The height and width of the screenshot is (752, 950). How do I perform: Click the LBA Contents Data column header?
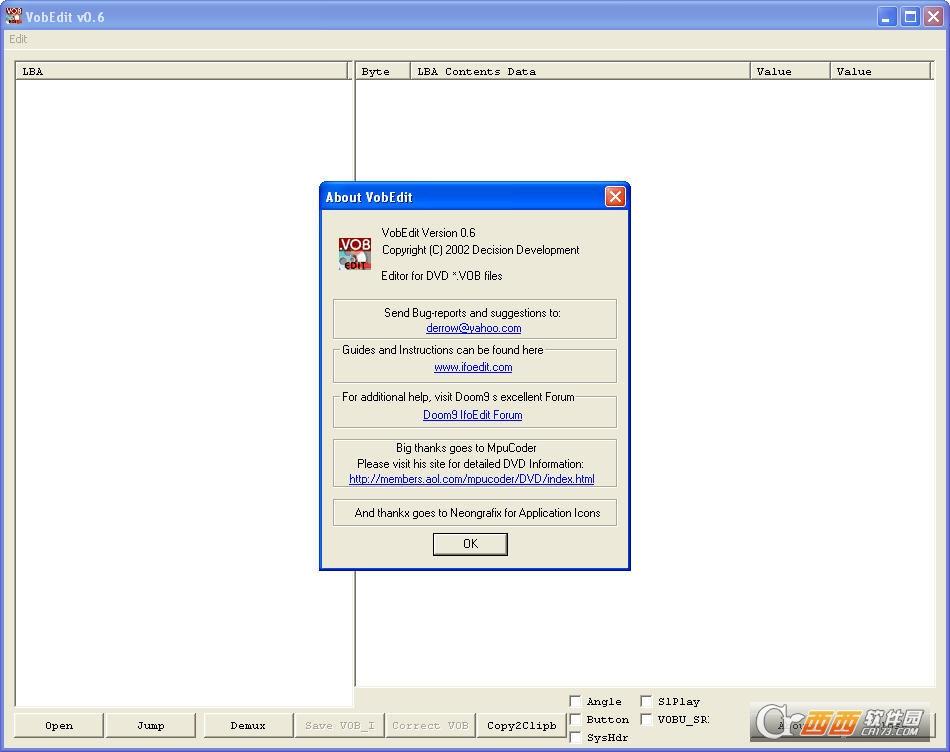(x=580, y=71)
